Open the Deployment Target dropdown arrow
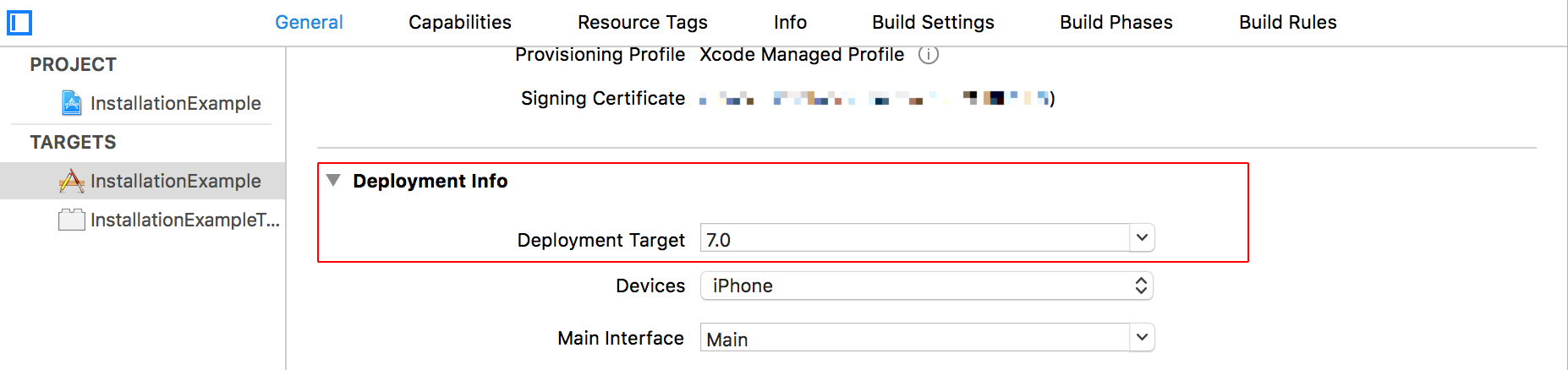Screen dimensions: 1568x370 point(1142,238)
